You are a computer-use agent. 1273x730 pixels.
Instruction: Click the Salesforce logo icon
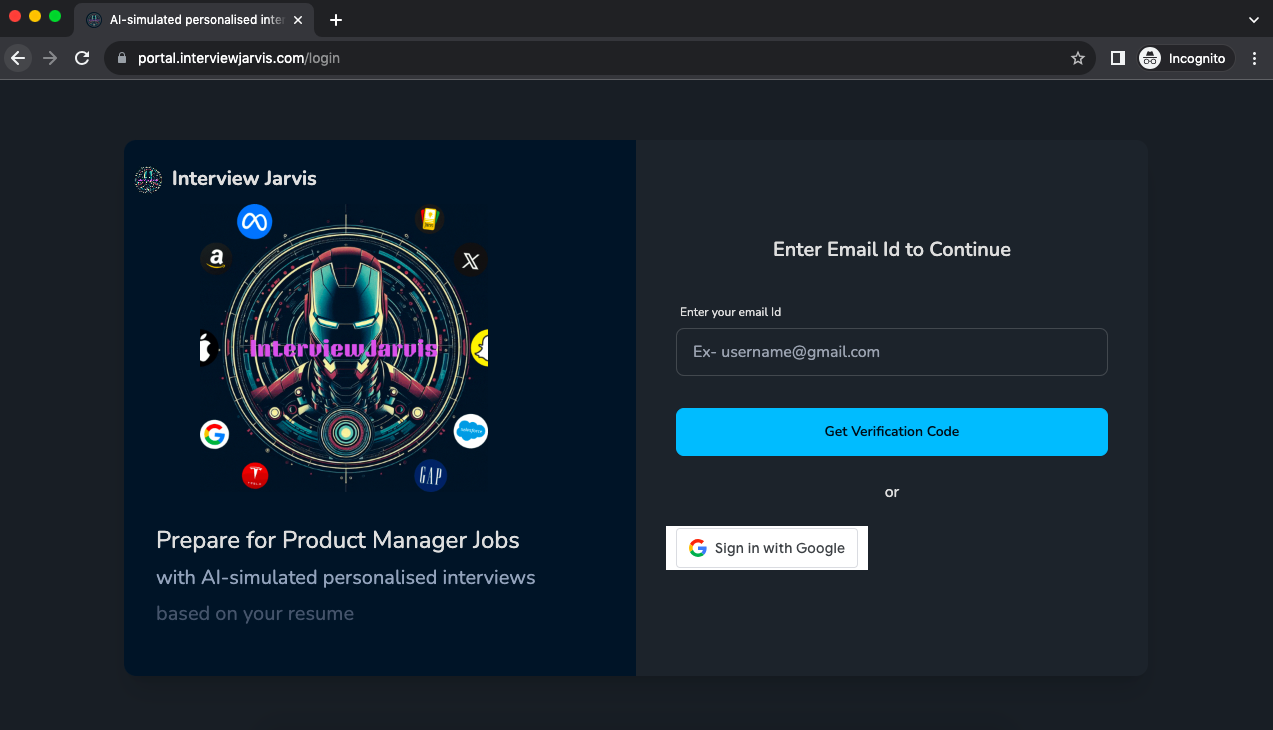click(x=471, y=431)
